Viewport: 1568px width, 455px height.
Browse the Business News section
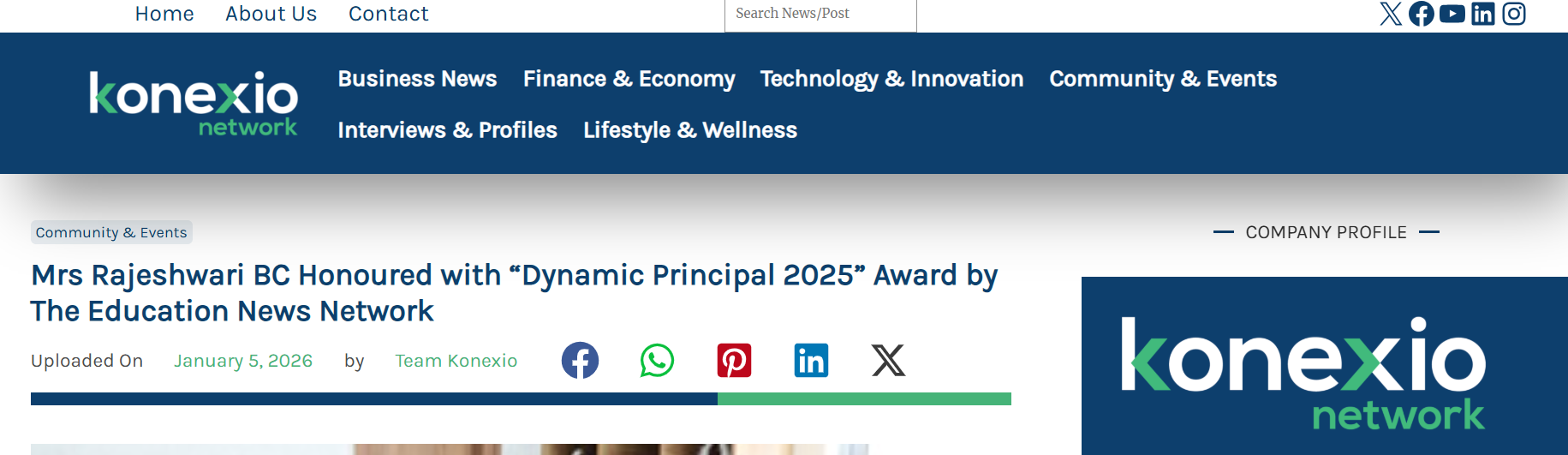tap(417, 79)
